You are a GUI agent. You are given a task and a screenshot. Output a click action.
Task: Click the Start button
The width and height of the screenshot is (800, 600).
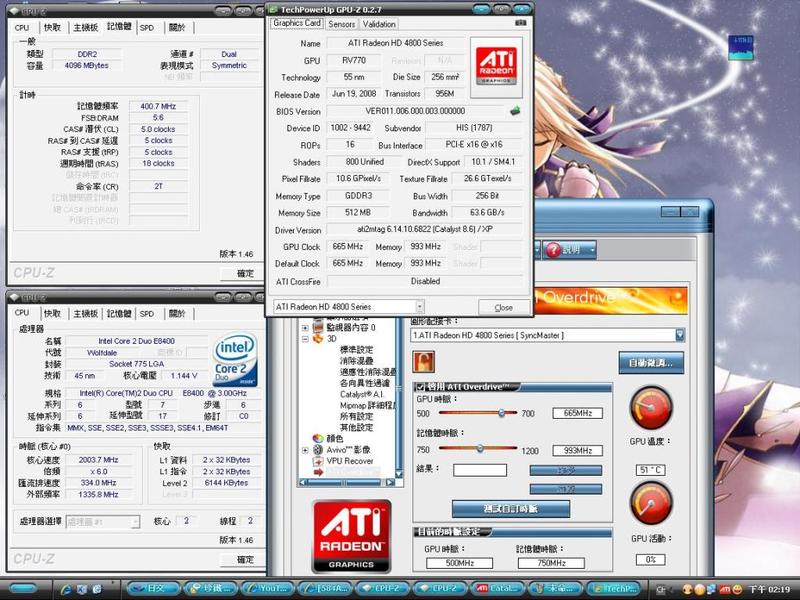22,589
